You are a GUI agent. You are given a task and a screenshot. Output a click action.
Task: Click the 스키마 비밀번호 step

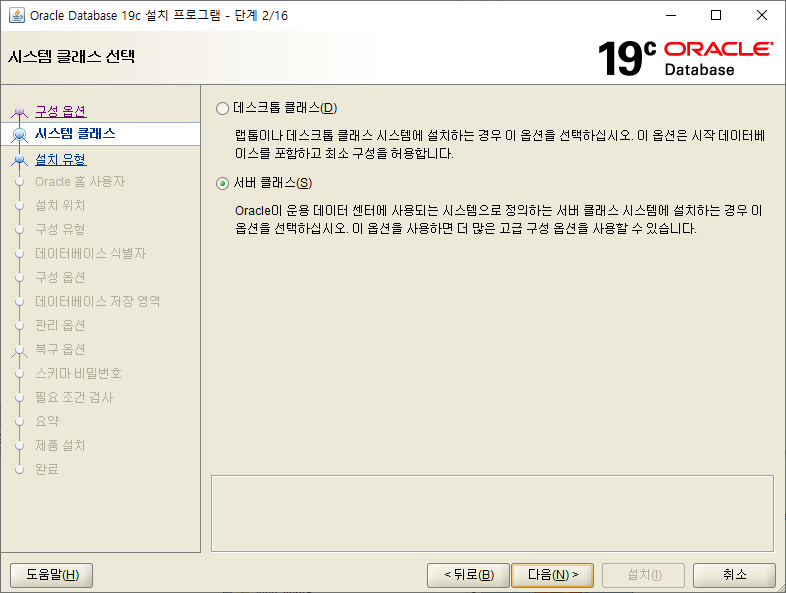click(x=78, y=373)
